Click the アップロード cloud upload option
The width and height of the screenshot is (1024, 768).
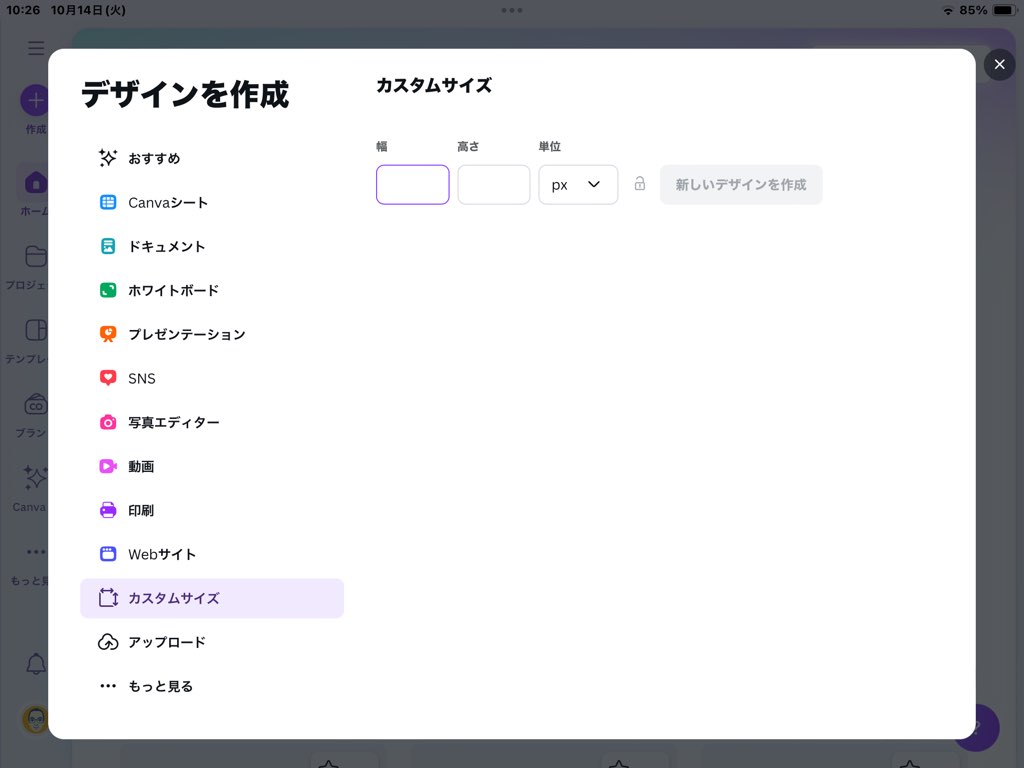point(166,642)
